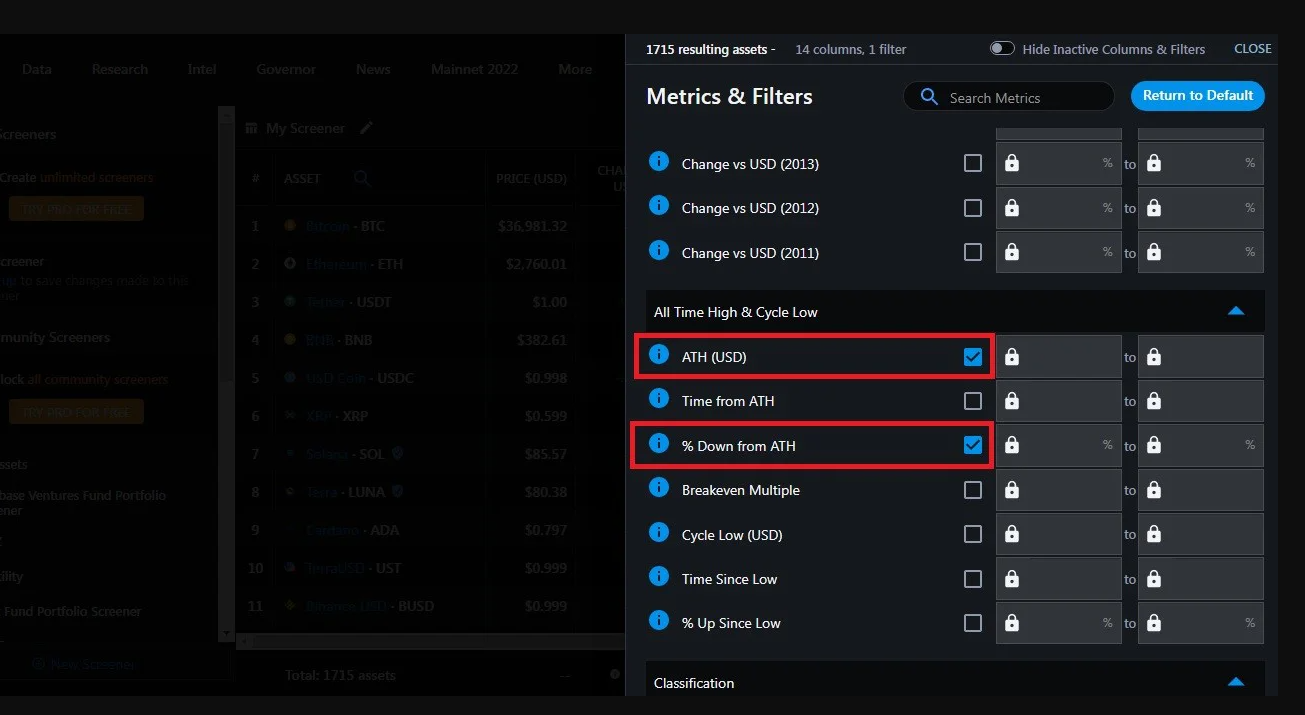Open Terra · LUNA asset link
This screenshot has width=1305, height=715.
point(344,492)
